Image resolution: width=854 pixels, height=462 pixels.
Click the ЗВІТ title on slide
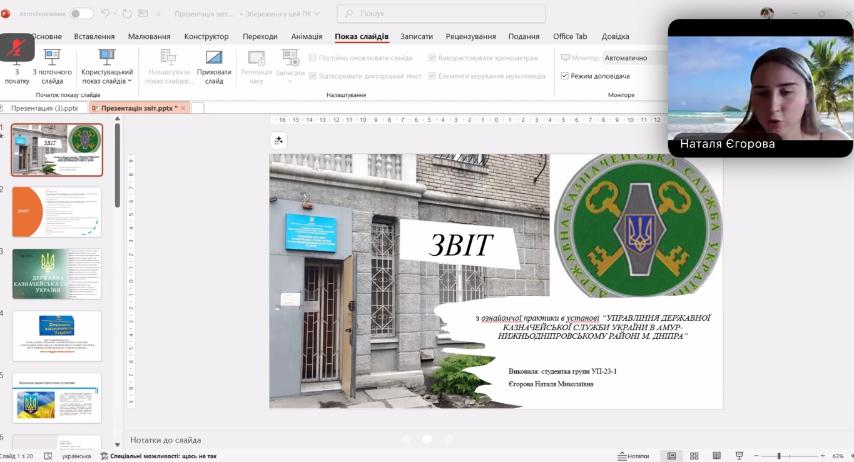pyautogui.click(x=461, y=245)
